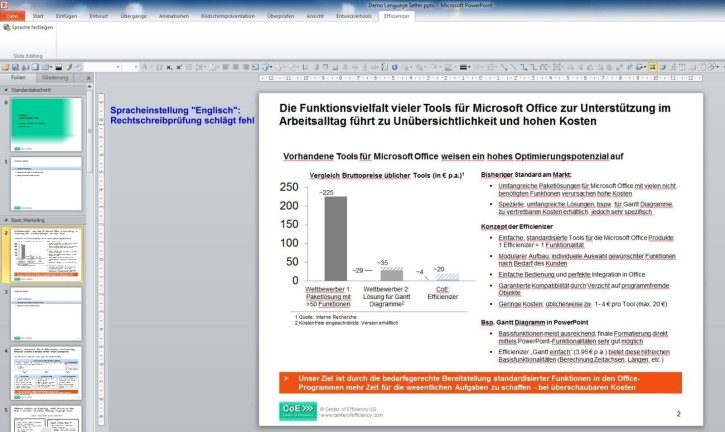The width and height of the screenshot is (725, 432).
Task: Select the Text Box tool icon
Action: (255, 67)
